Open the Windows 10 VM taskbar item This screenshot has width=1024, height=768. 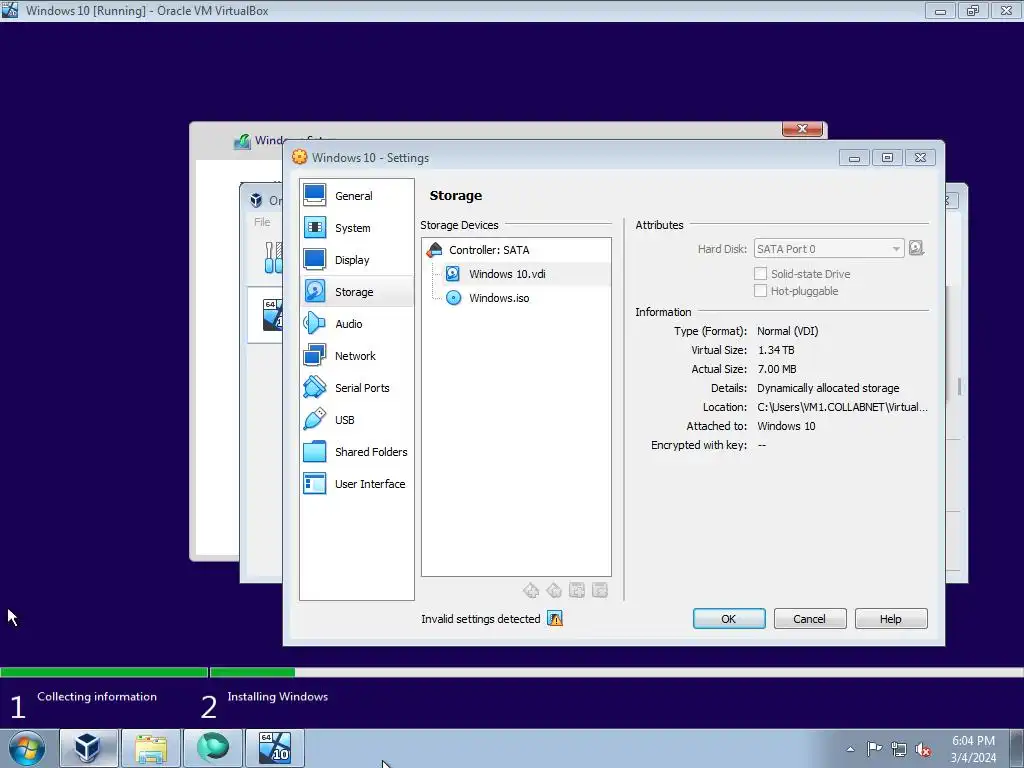point(275,748)
